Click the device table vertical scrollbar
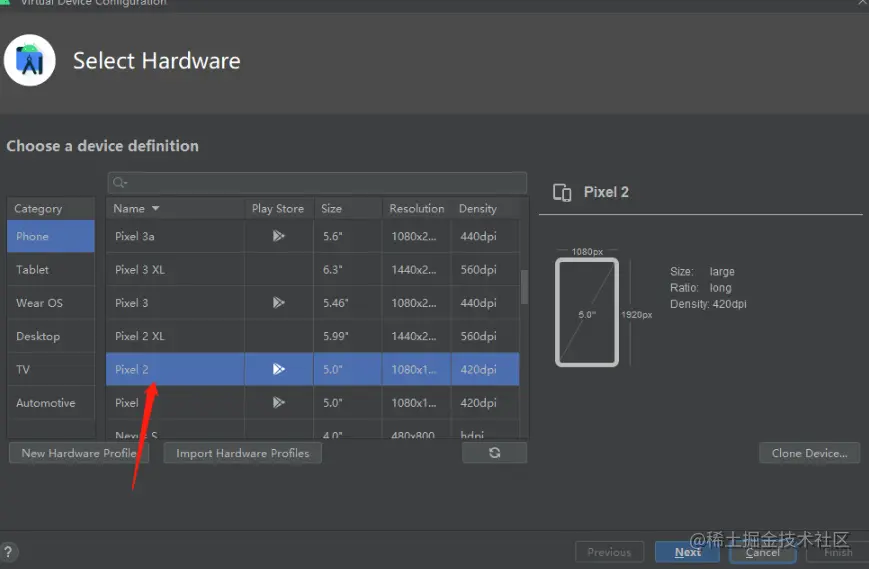869x569 pixels. (x=524, y=287)
